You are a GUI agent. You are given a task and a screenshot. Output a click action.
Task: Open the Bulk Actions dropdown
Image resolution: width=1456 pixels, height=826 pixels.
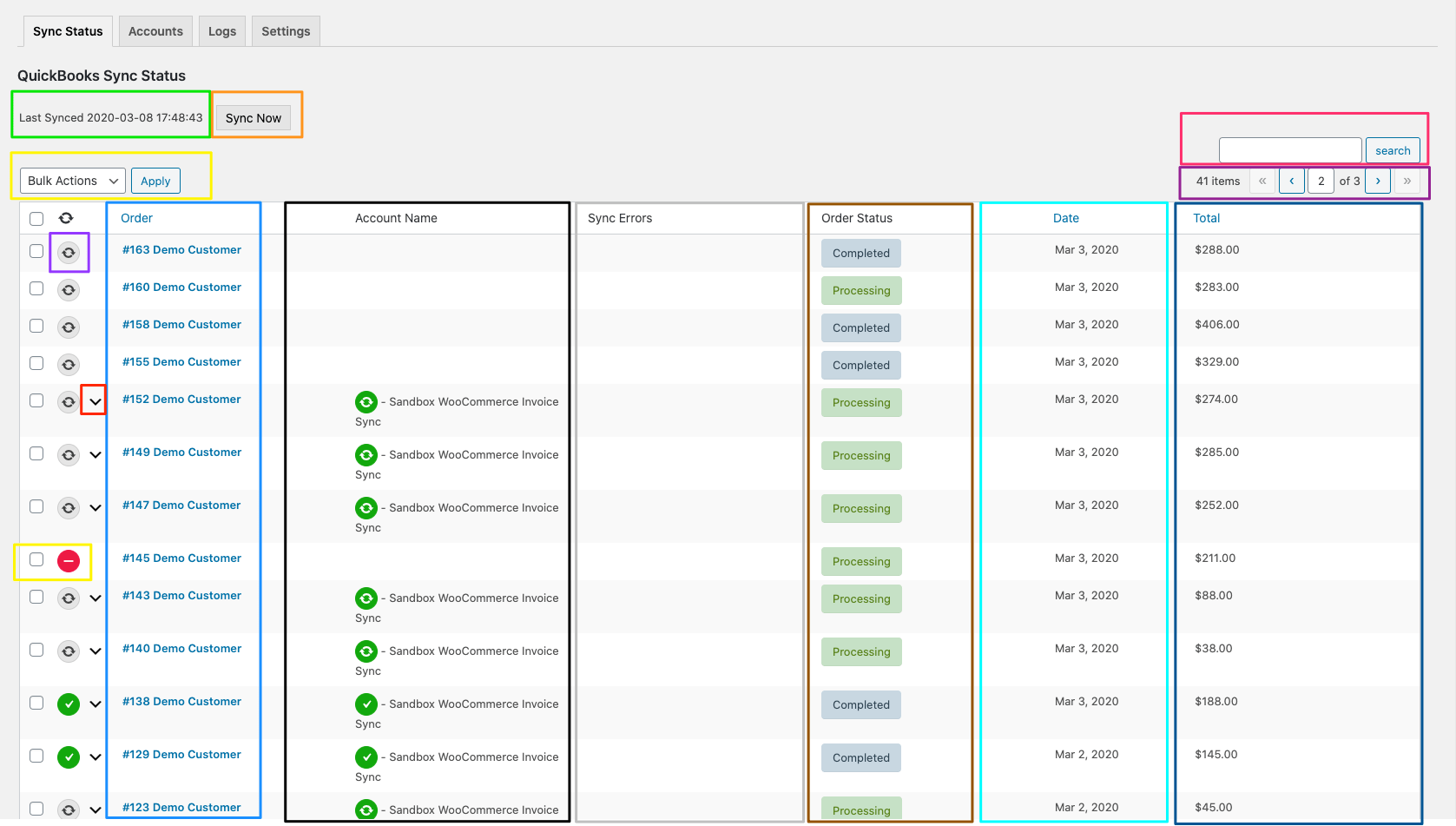70,180
